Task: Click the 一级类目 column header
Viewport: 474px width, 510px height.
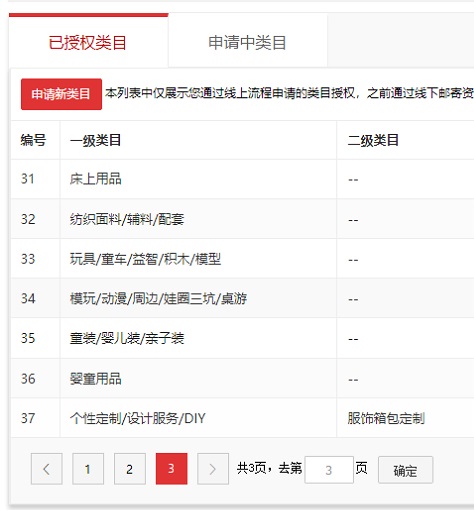Action: (x=95, y=140)
